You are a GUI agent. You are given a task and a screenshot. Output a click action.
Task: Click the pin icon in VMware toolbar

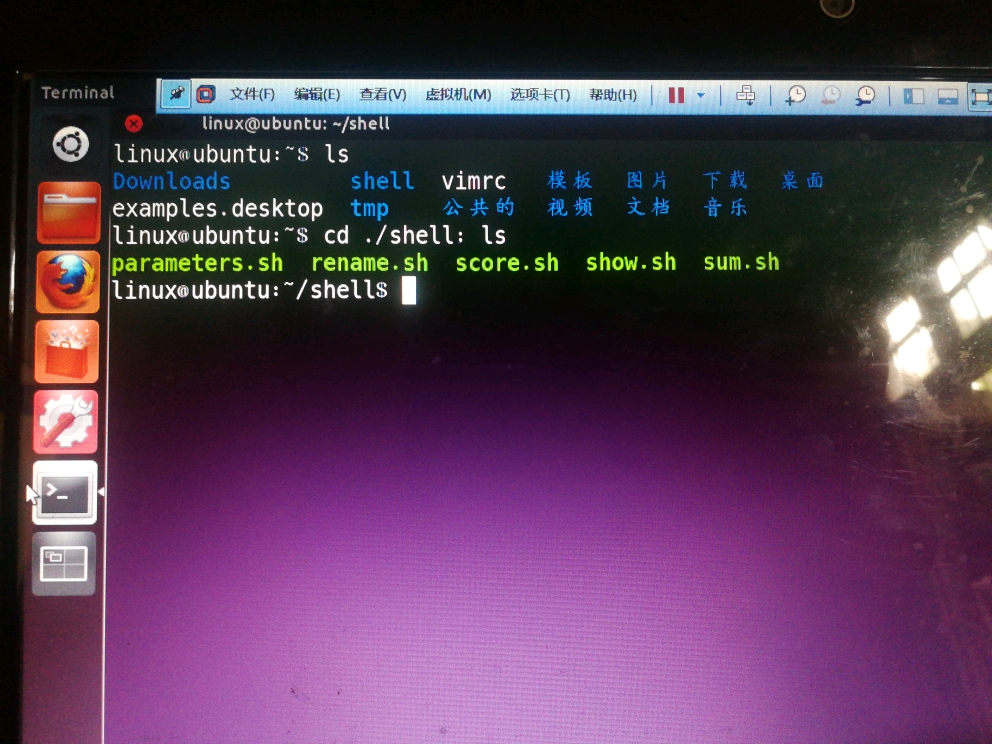[175, 94]
